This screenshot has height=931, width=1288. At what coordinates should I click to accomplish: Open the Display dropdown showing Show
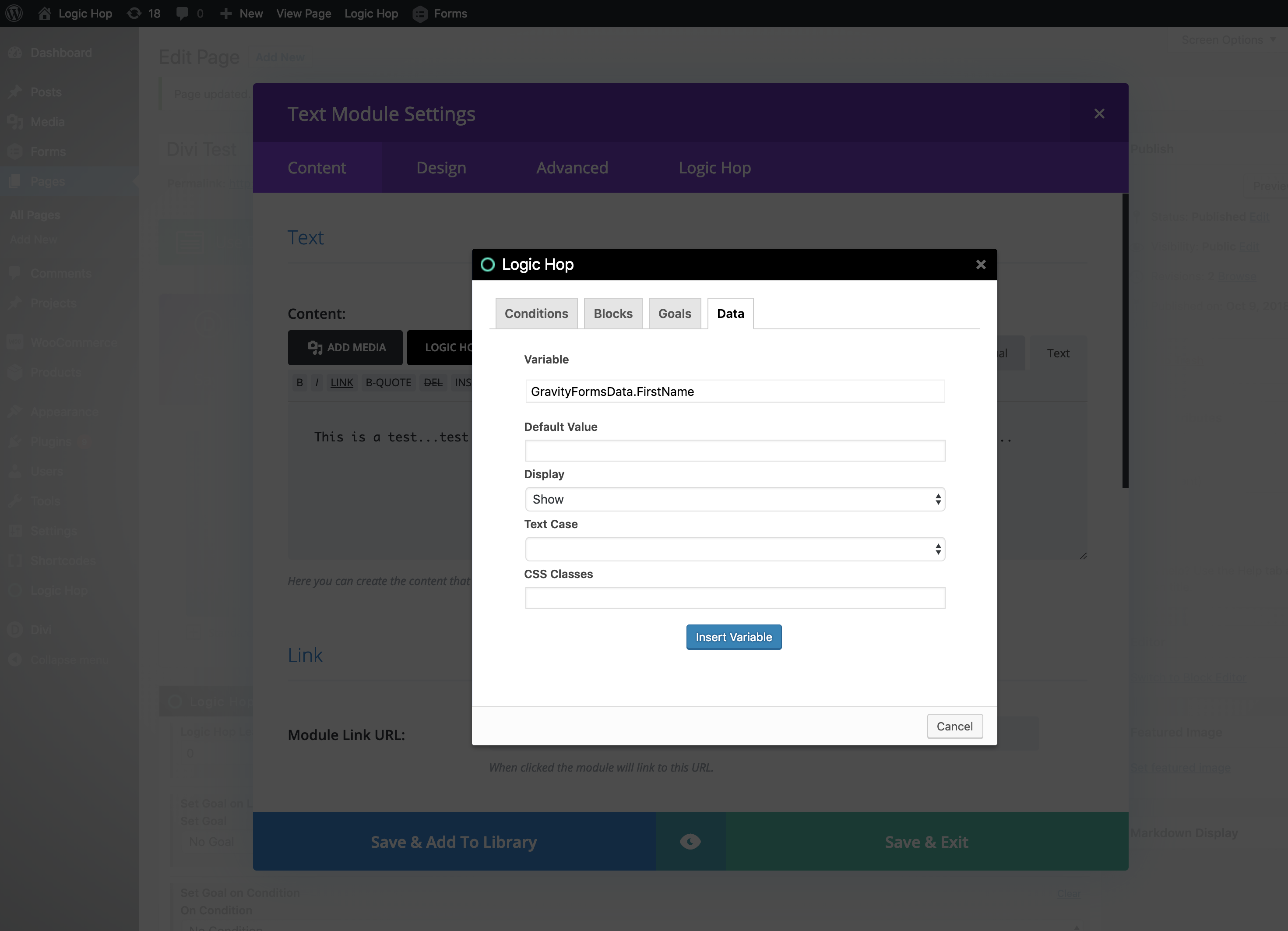[x=735, y=499]
